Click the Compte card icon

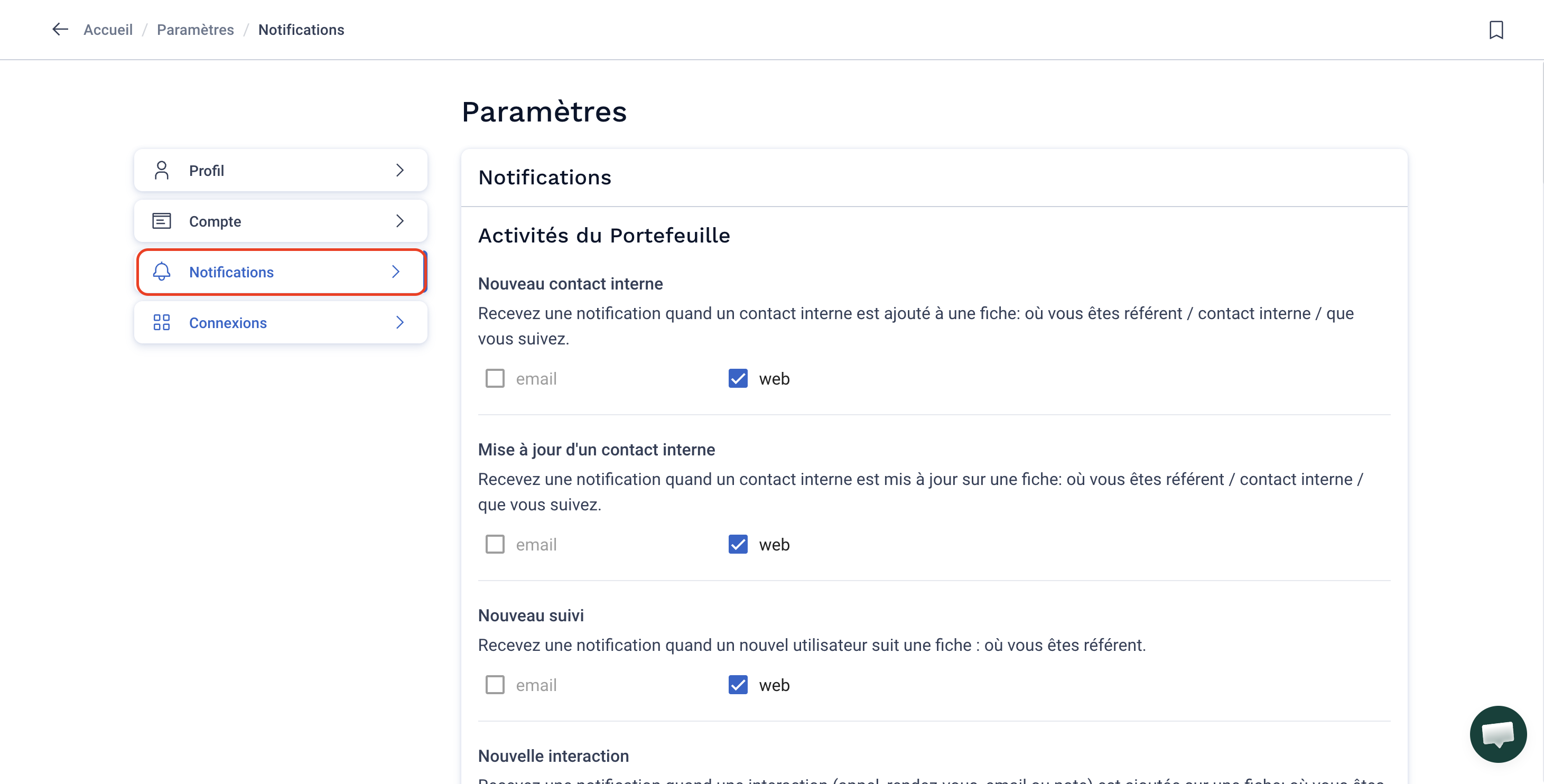click(161, 221)
